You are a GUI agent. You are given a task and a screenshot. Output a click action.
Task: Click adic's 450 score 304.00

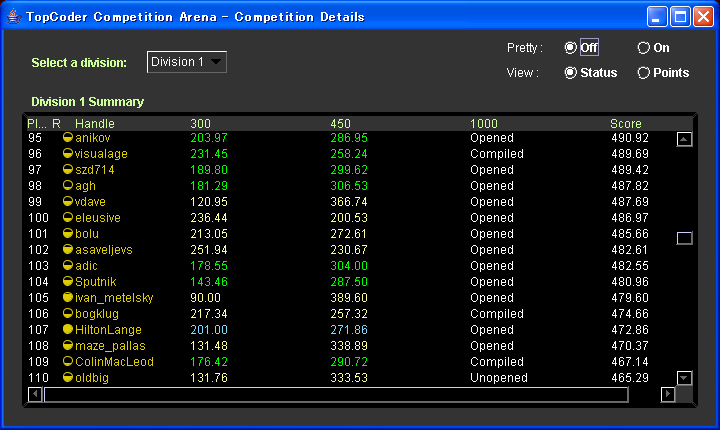point(349,266)
